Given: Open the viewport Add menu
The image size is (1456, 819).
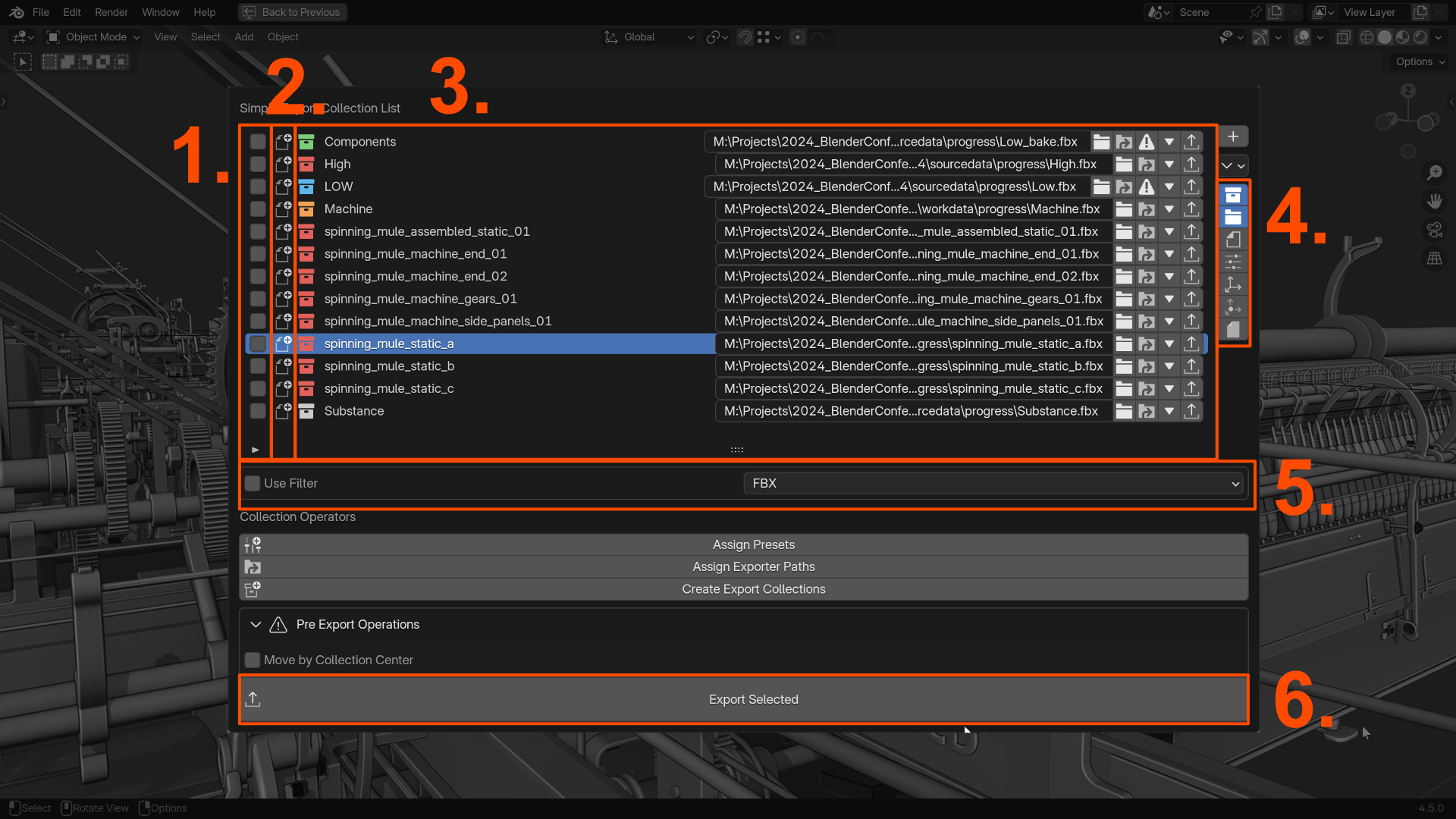Looking at the screenshot, I should 244,36.
